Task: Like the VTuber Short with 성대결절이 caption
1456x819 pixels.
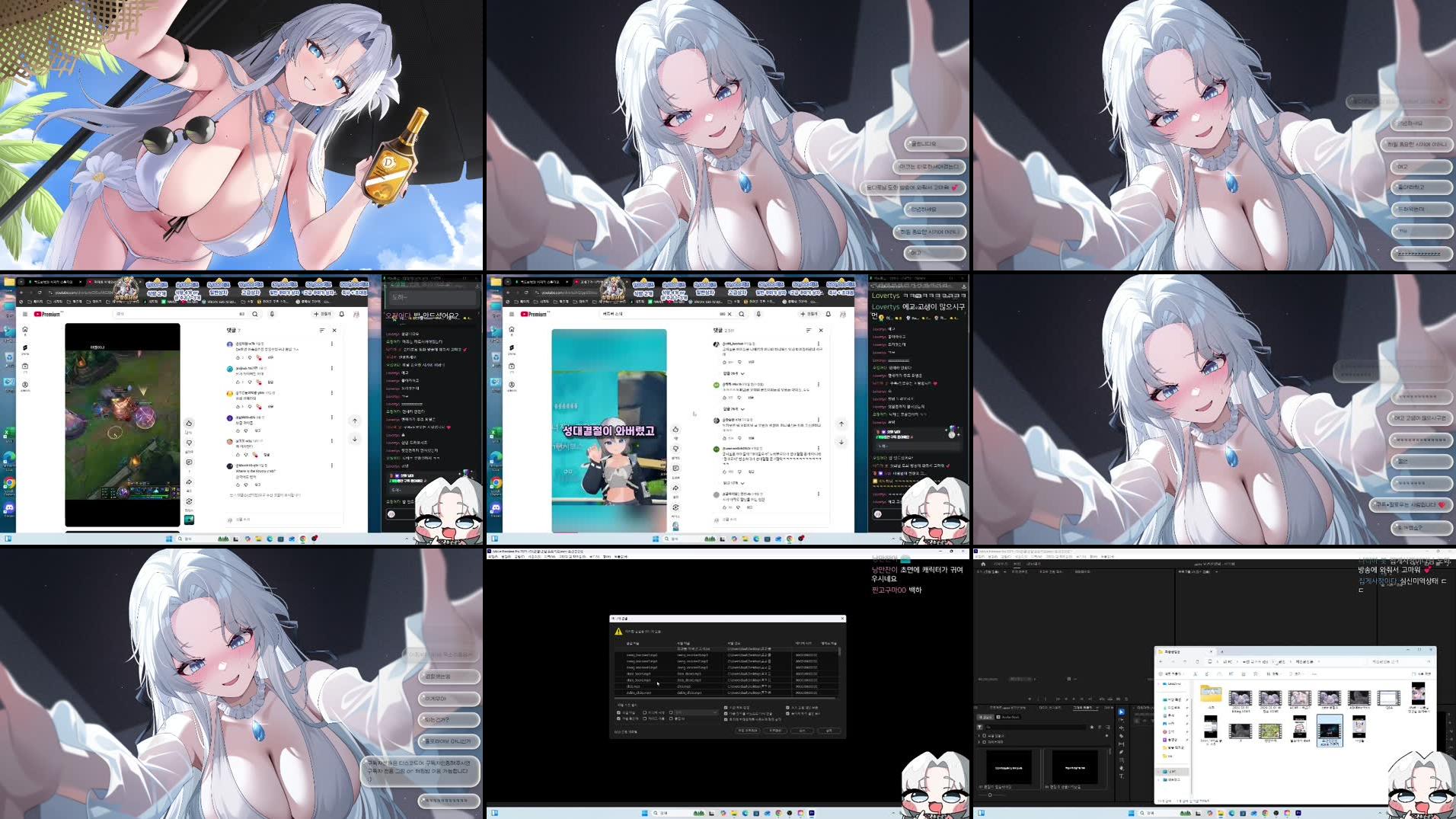Action: point(675,429)
